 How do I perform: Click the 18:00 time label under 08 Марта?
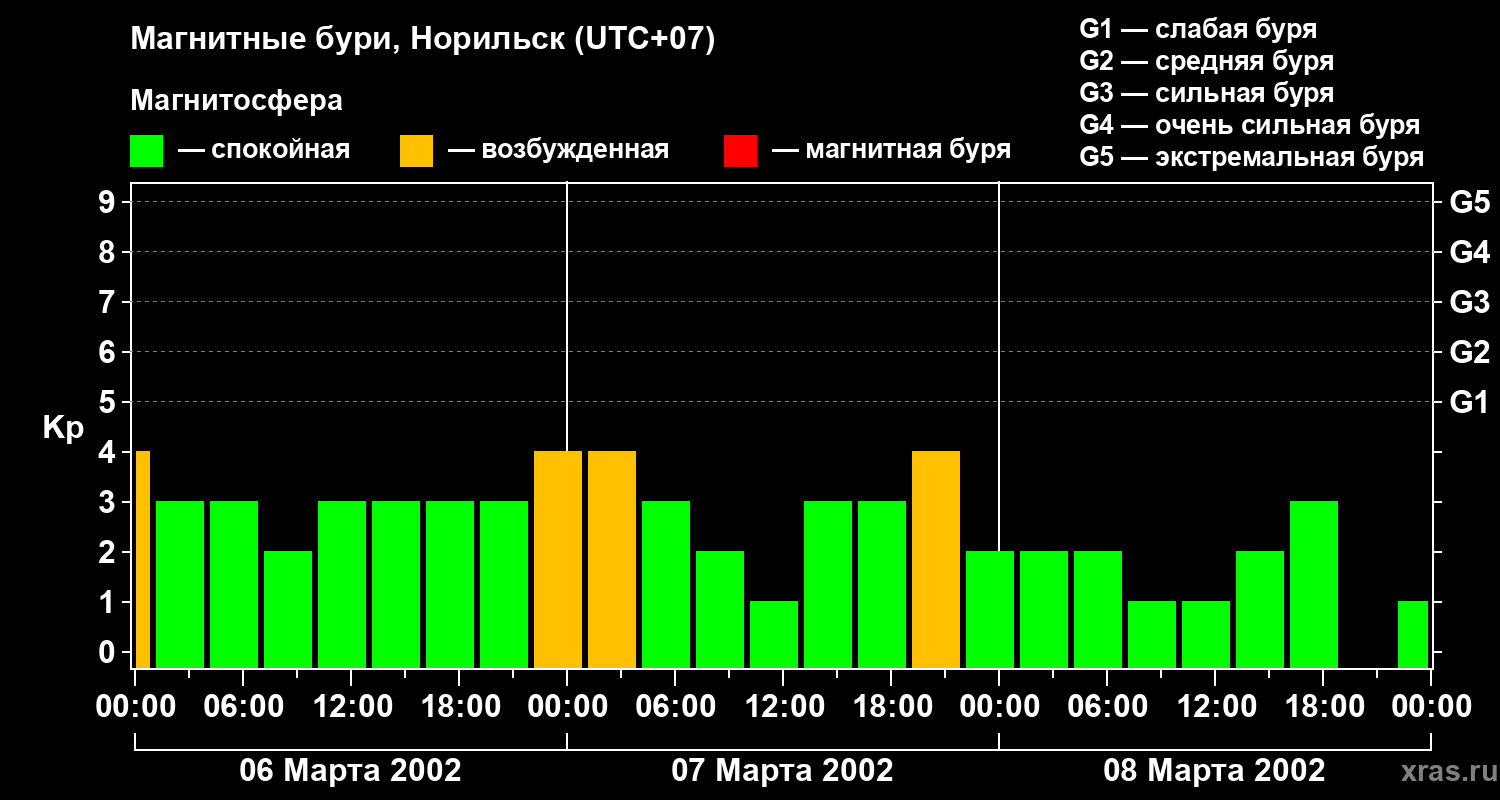tap(1323, 707)
